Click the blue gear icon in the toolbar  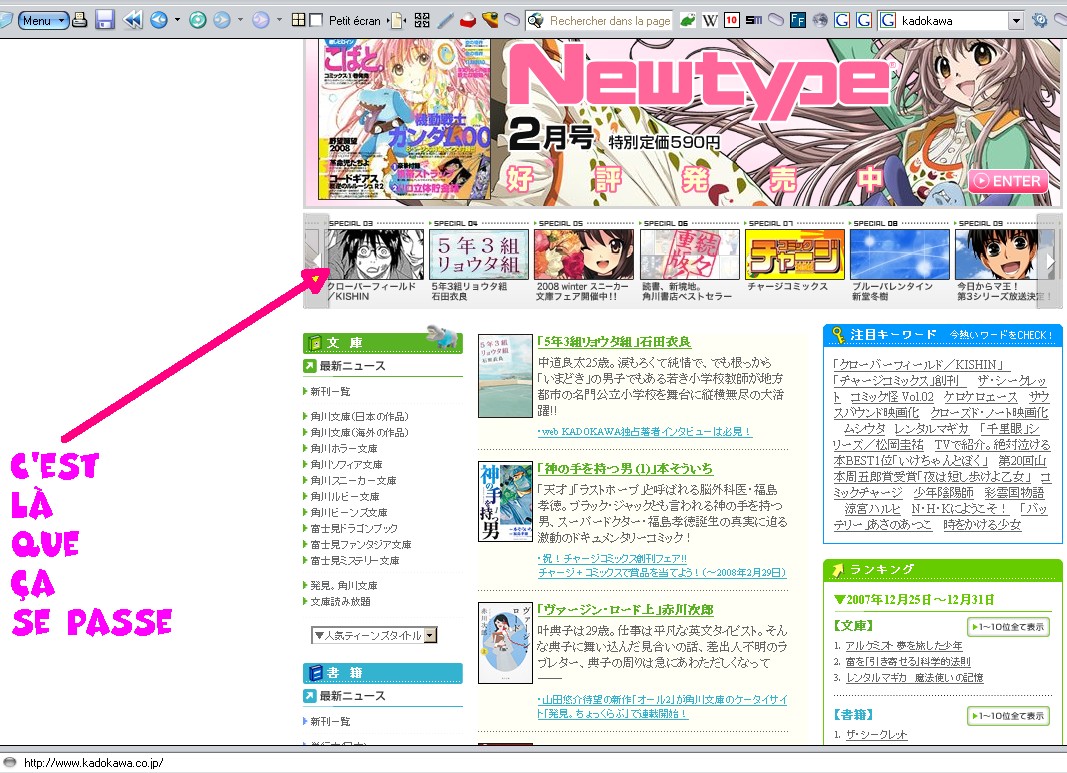[1039, 20]
